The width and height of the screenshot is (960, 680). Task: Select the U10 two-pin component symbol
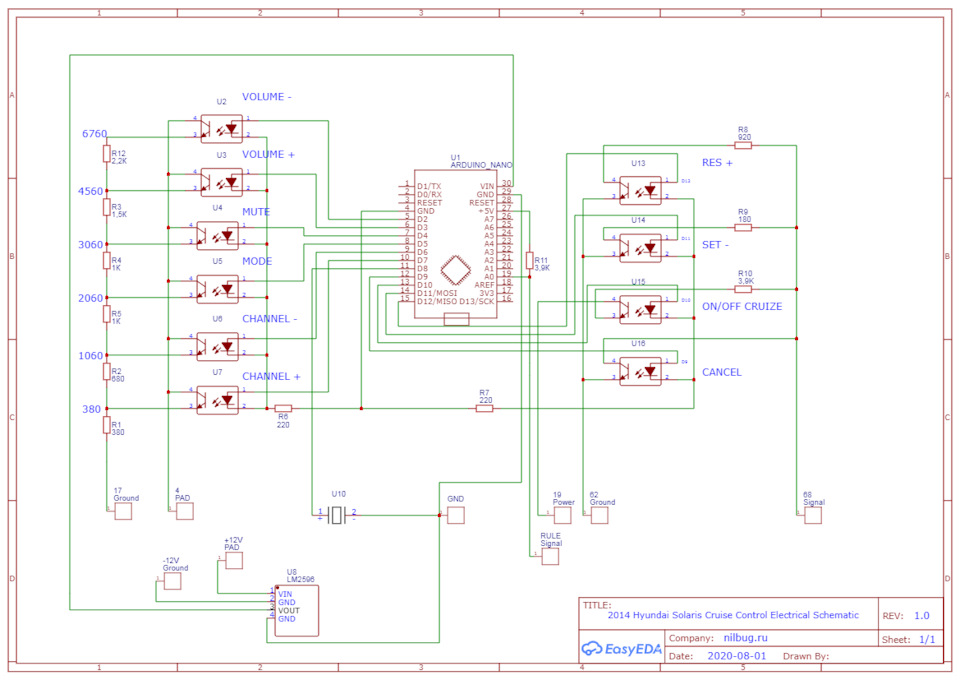click(337, 515)
